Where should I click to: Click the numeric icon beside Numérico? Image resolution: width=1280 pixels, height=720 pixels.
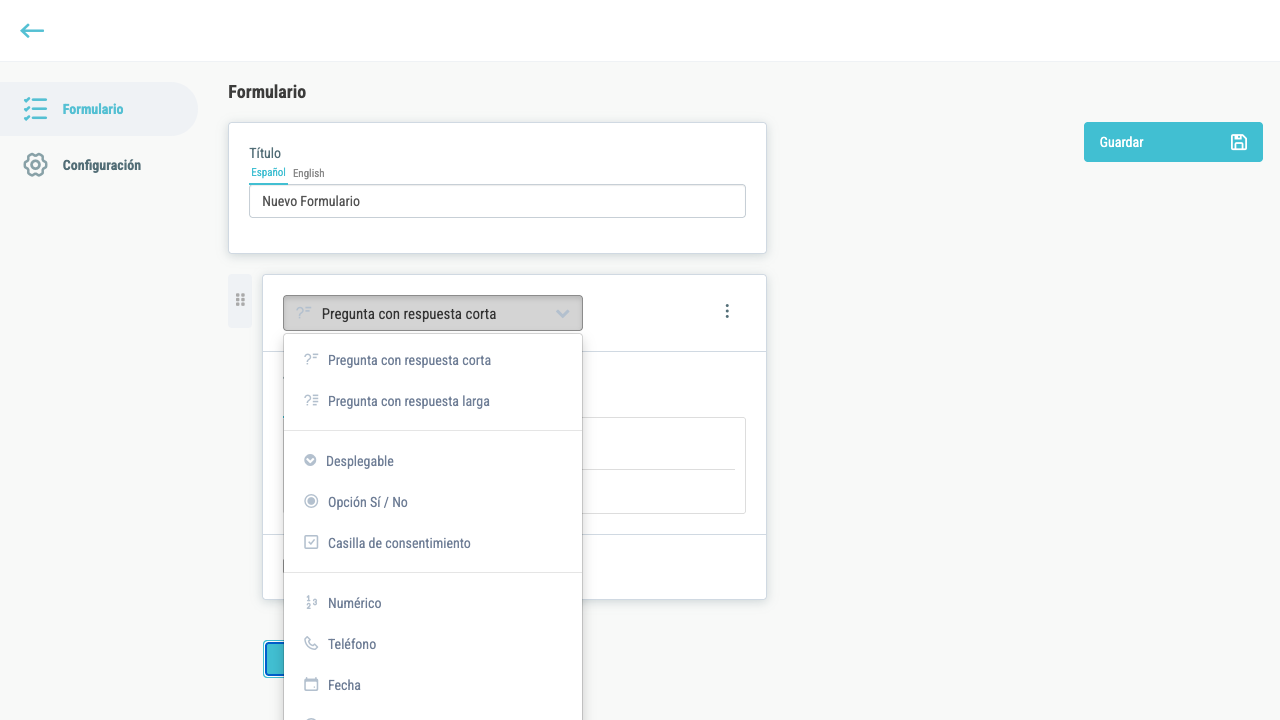(311, 603)
